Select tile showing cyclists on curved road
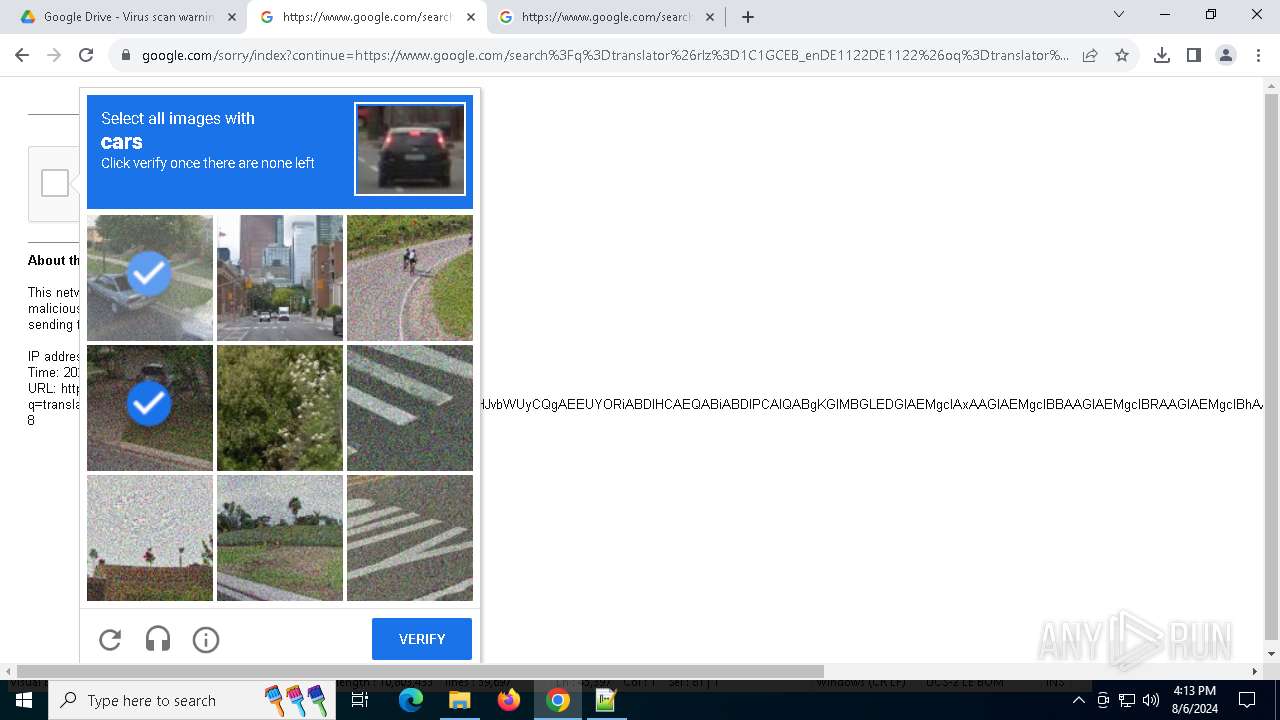The width and height of the screenshot is (1280, 720). 410,278
